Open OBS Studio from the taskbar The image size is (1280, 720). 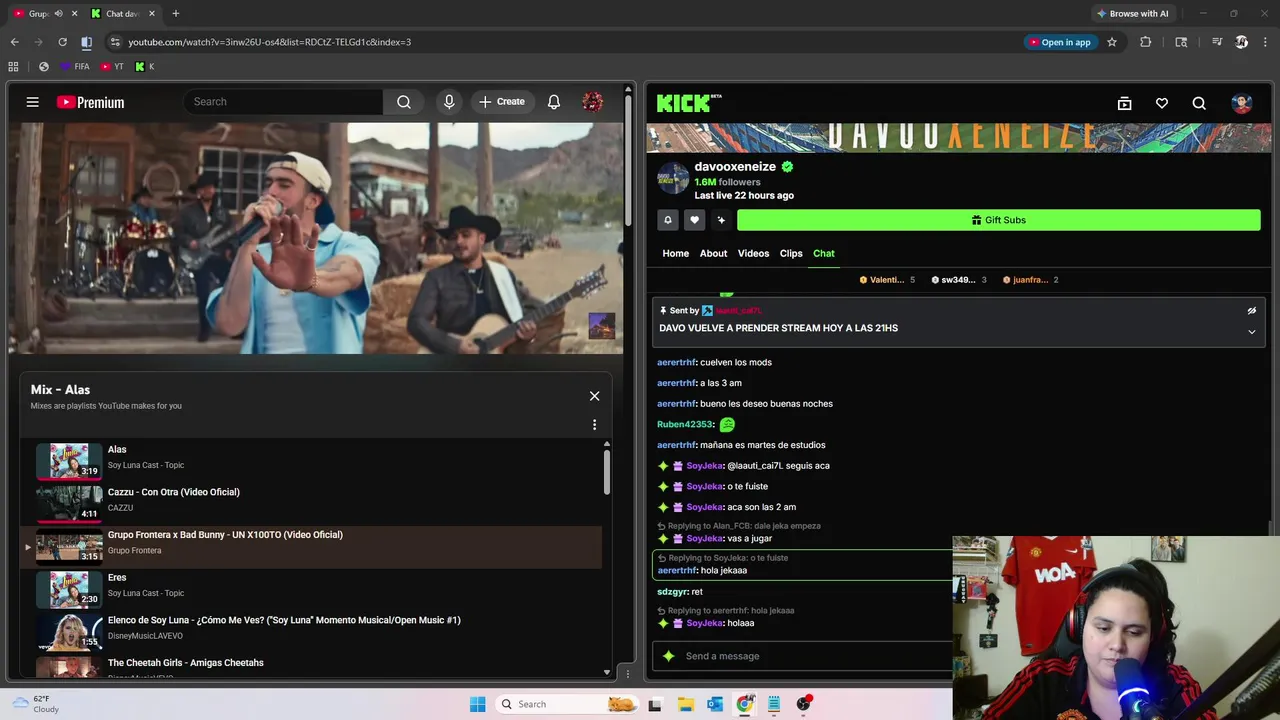point(804,704)
